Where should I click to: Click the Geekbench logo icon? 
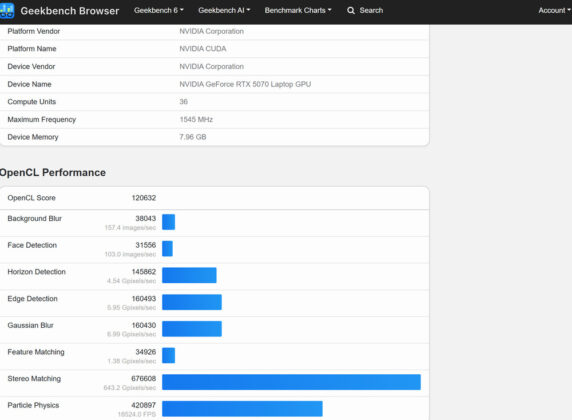pyautogui.click(x=7, y=11)
